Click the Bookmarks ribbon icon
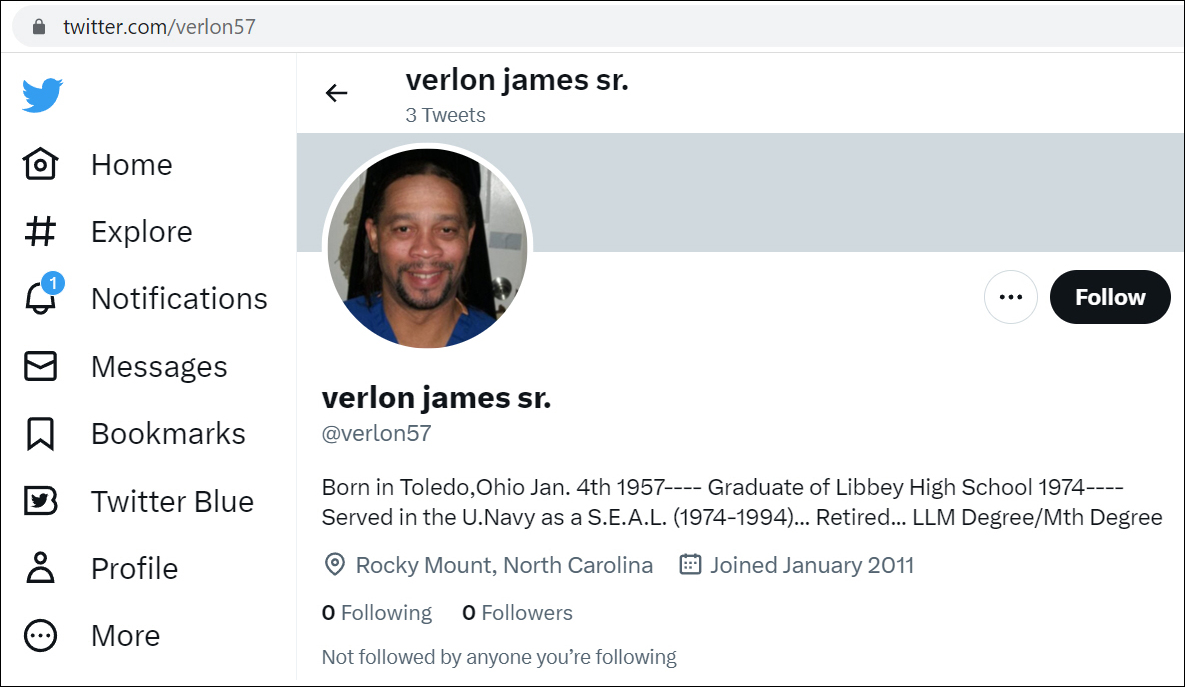1185x687 pixels. coord(41,434)
